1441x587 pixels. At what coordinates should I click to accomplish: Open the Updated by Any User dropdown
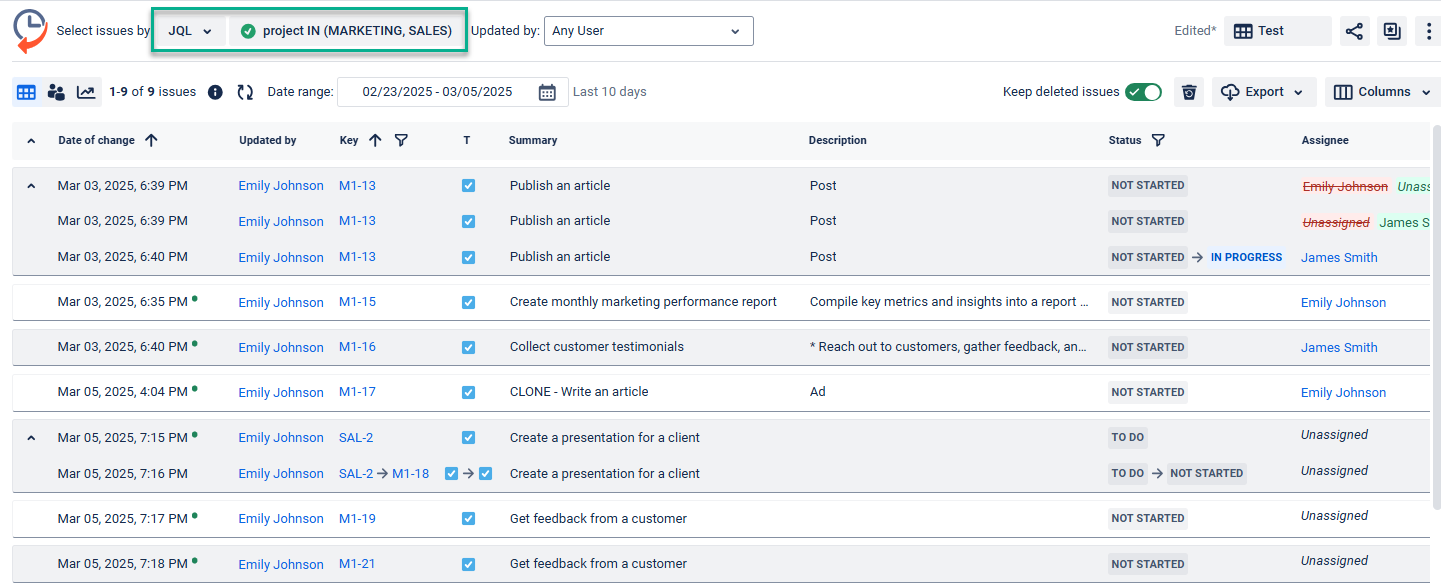click(x=648, y=31)
